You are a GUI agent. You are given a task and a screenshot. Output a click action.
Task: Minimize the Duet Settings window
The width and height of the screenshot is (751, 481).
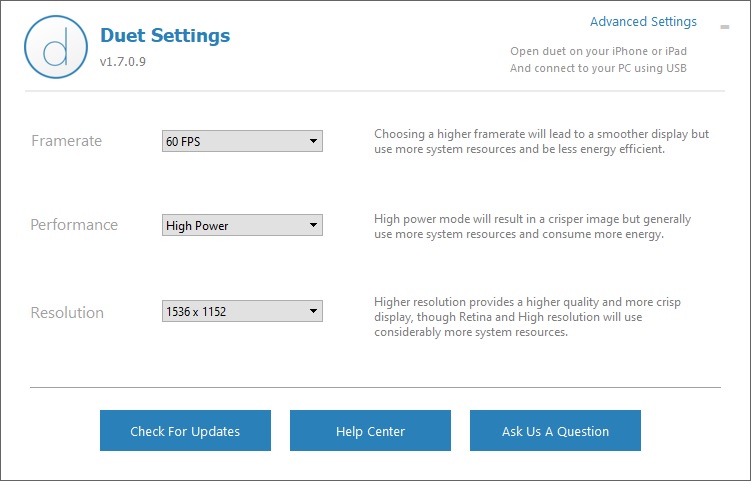pos(724,27)
